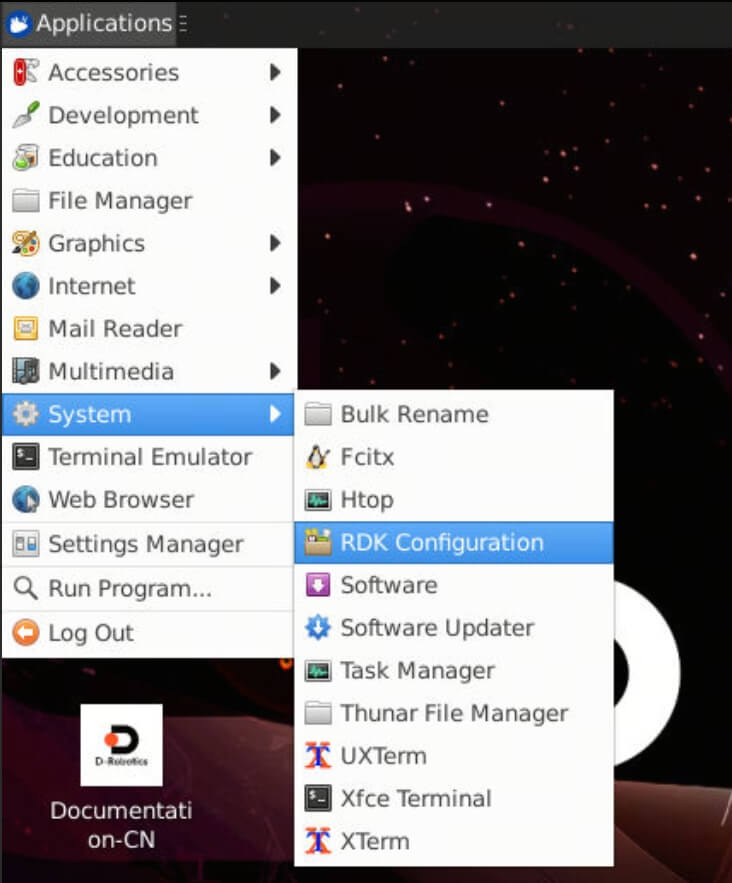The width and height of the screenshot is (732, 883).
Task: Click Log Out in the menu
Action: tap(90, 633)
